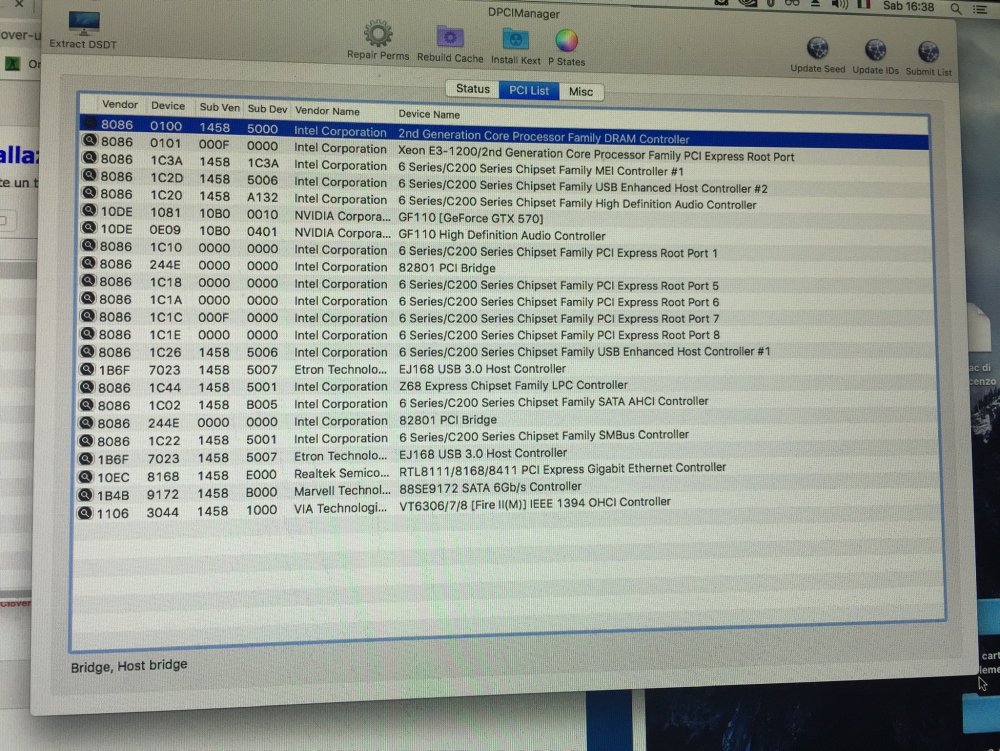Click device ID 1C2D
Screen dimensions: 1000x751
pyautogui.click(x=166, y=178)
